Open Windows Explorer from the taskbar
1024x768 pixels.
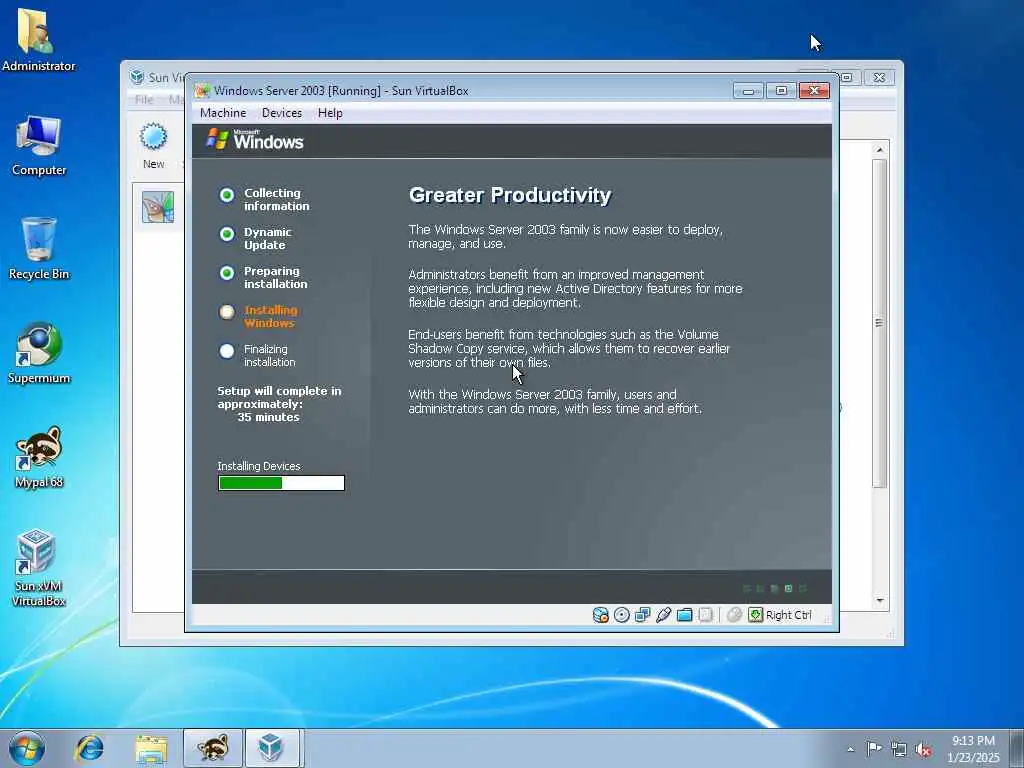pos(151,748)
